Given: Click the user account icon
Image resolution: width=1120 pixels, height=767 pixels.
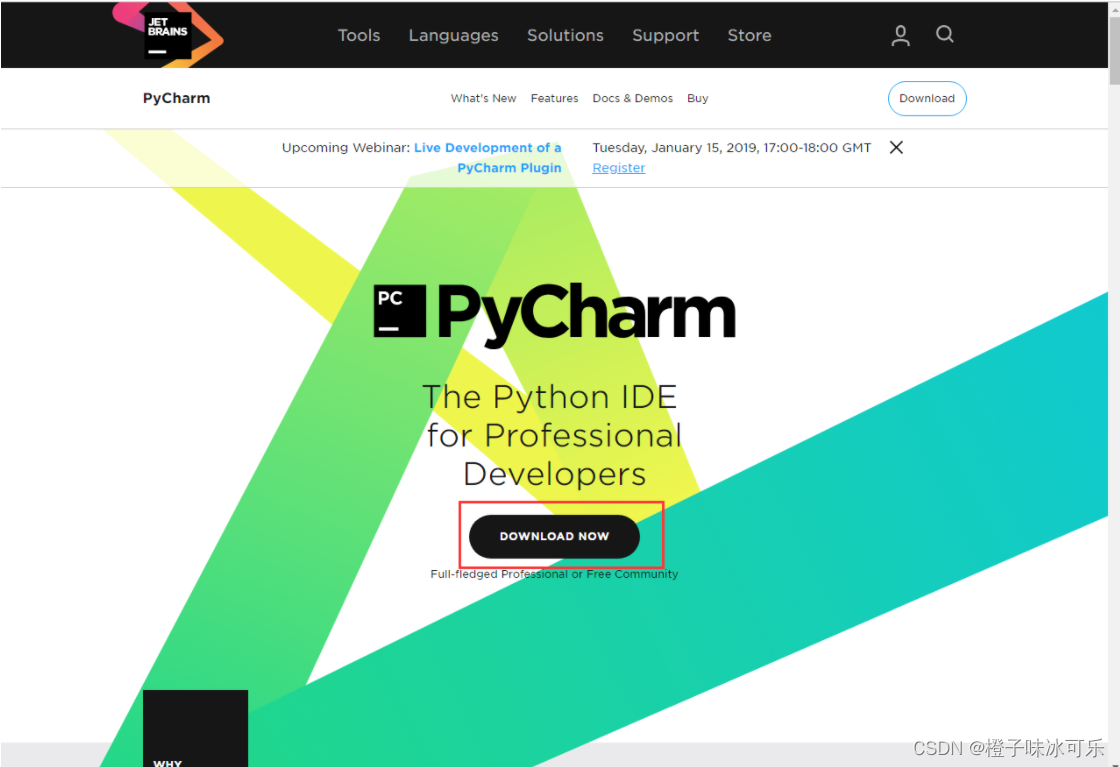Looking at the screenshot, I should [899, 34].
